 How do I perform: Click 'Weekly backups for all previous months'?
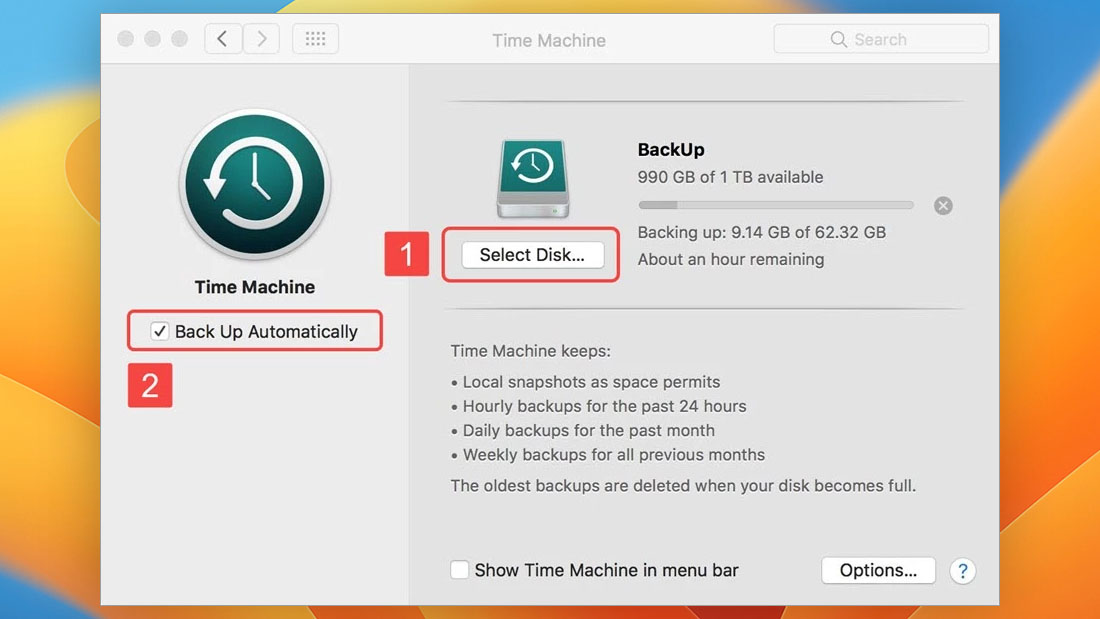point(613,455)
